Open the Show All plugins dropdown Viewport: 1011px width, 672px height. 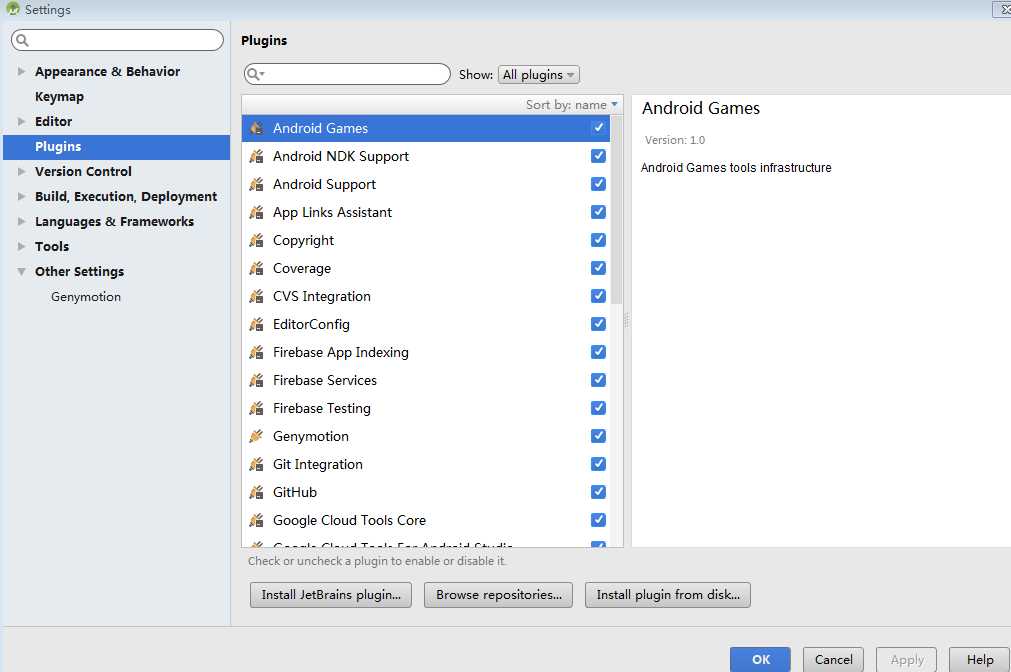tap(538, 75)
